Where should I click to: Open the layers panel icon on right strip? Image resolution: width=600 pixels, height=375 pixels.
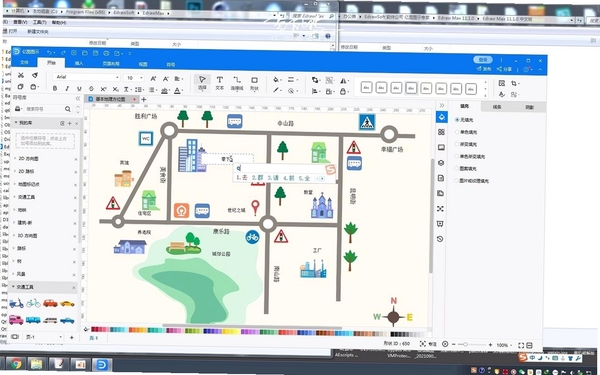[x=441, y=163]
